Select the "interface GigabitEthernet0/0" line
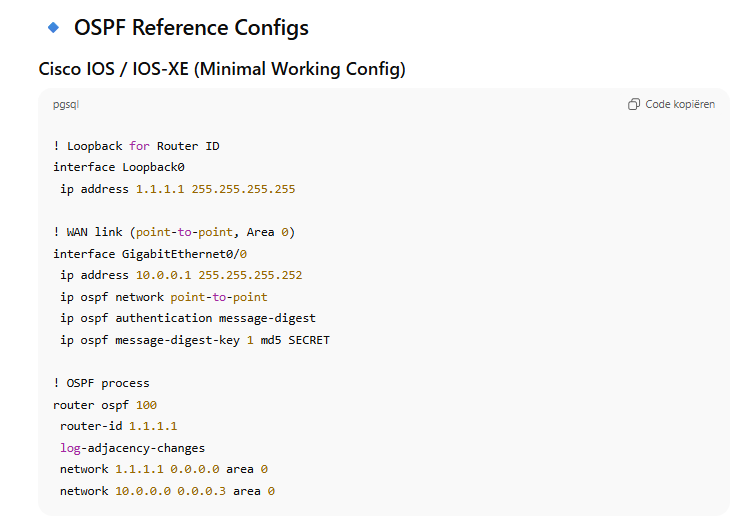The image size is (747, 529). tap(149, 254)
